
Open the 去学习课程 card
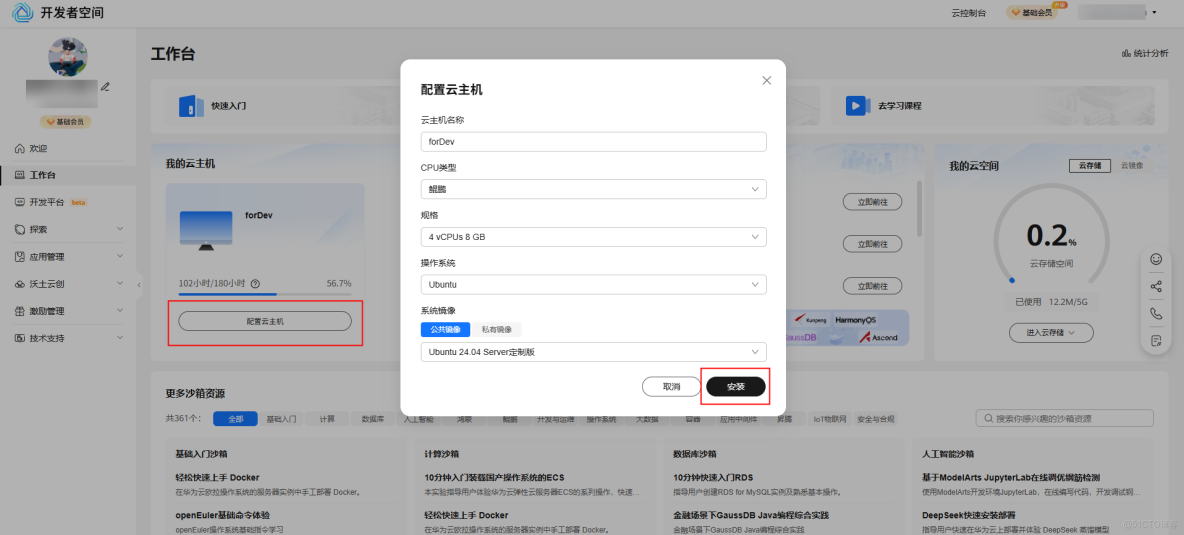pos(994,106)
